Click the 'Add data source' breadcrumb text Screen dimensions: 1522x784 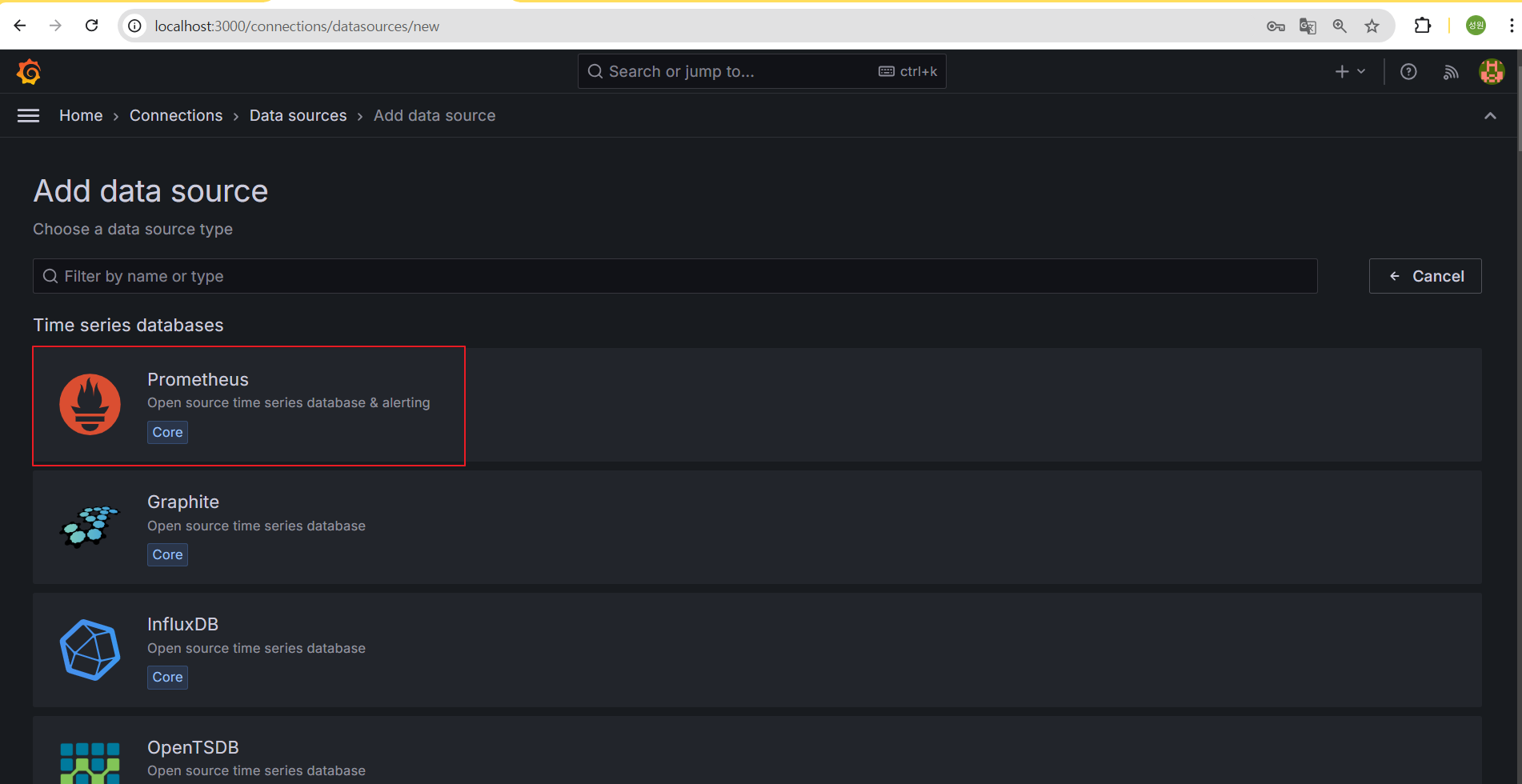tap(435, 116)
